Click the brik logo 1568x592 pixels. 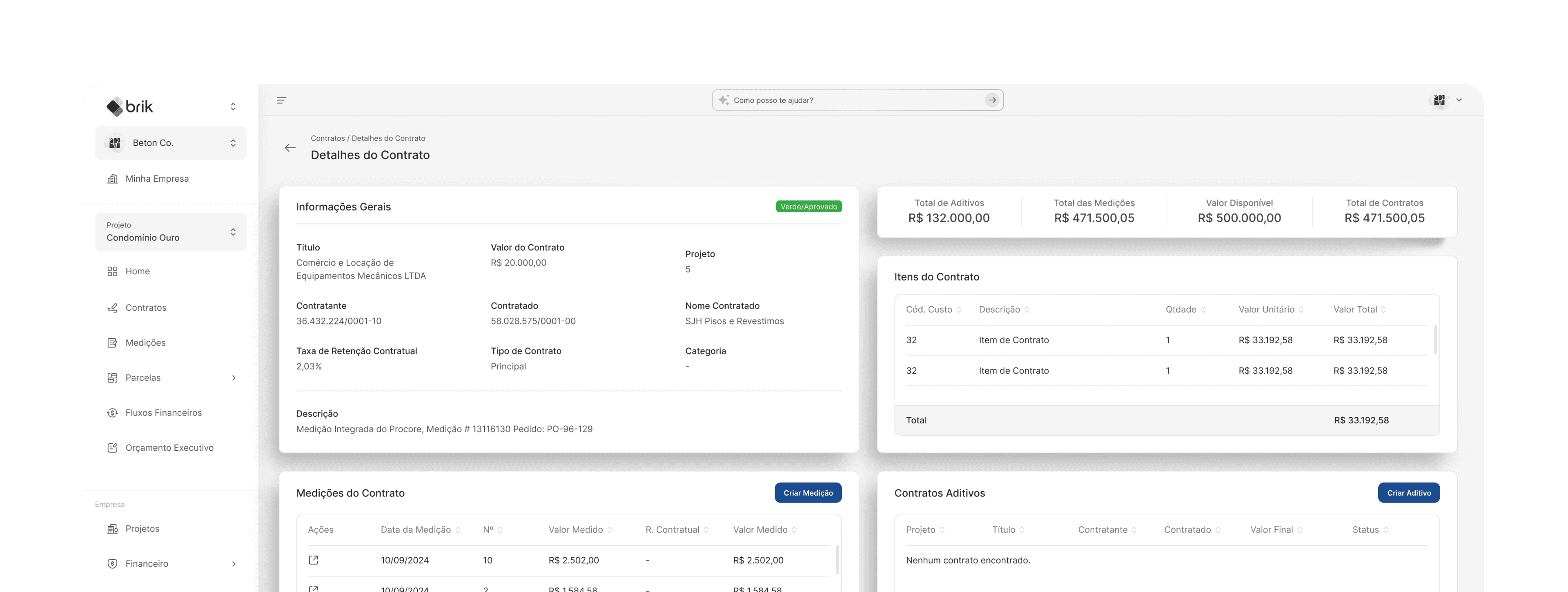point(130,107)
